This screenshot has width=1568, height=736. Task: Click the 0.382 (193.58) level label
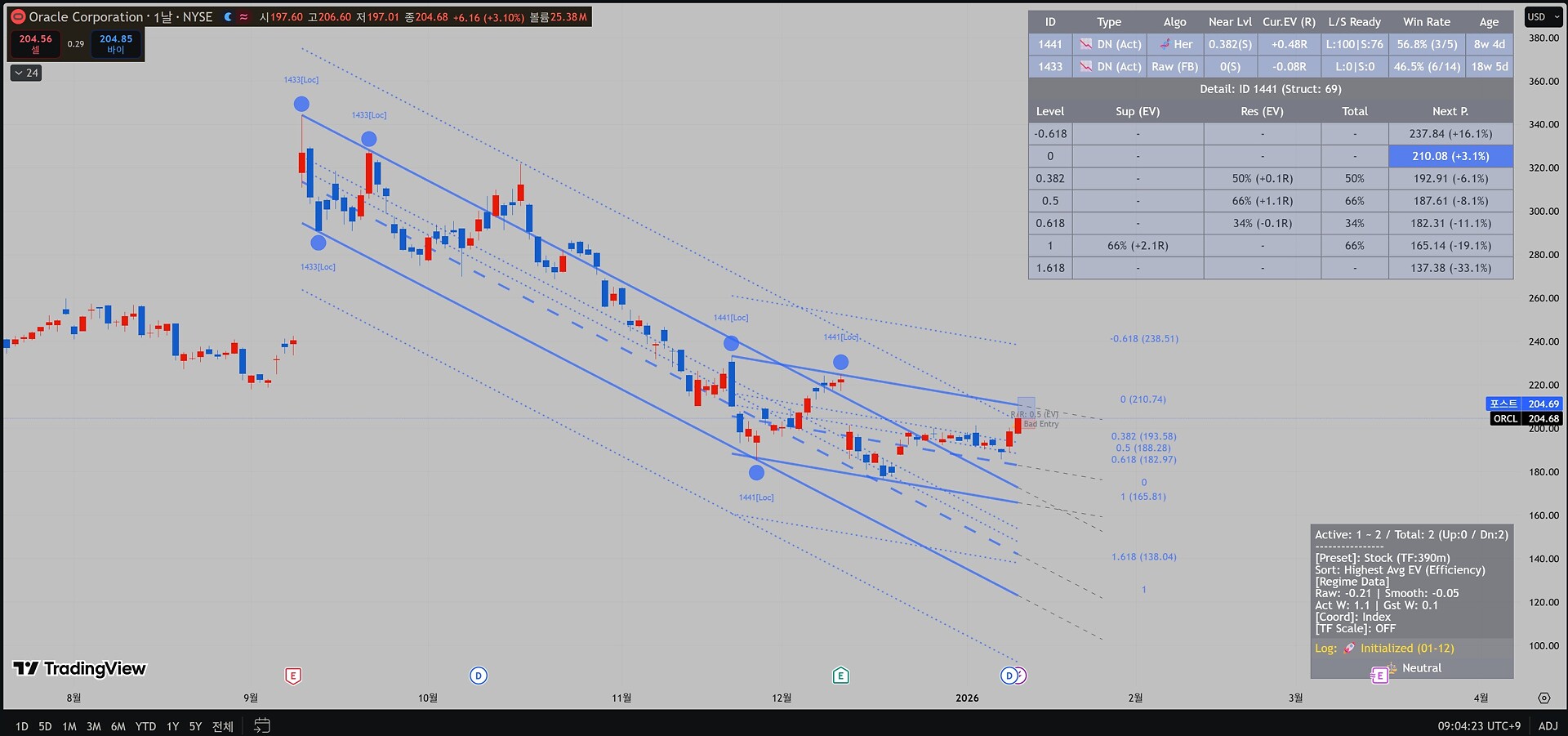click(1143, 436)
